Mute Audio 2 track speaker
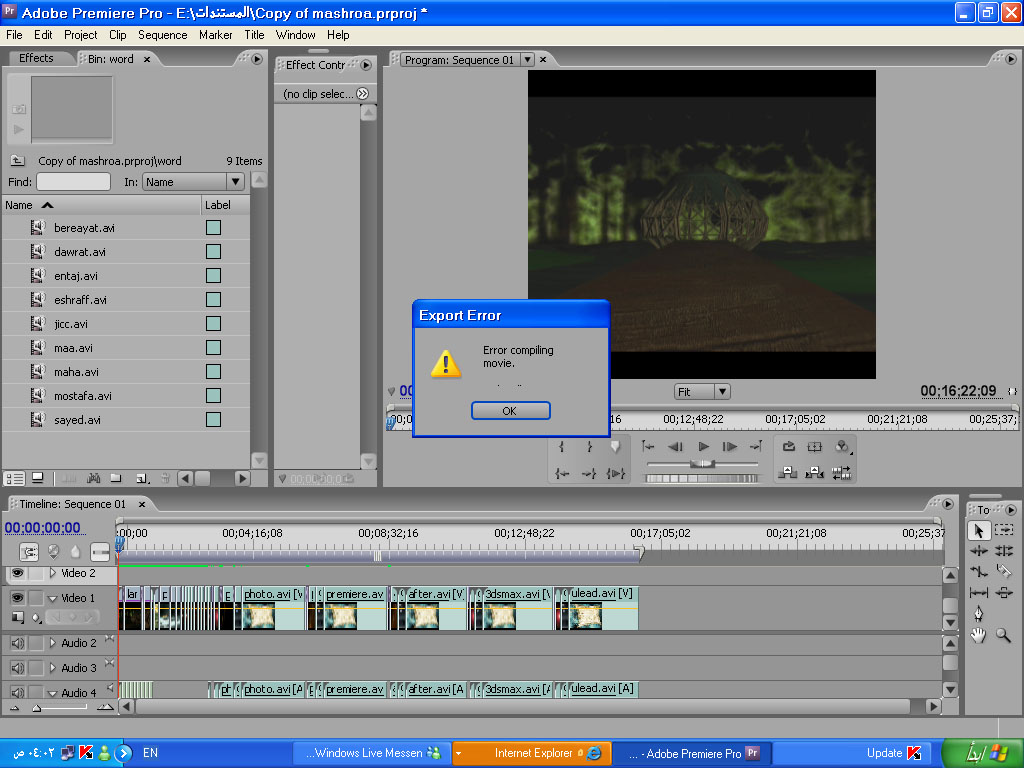Image resolution: width=1024 pixels, height=768 pixels. pos(18,643)
